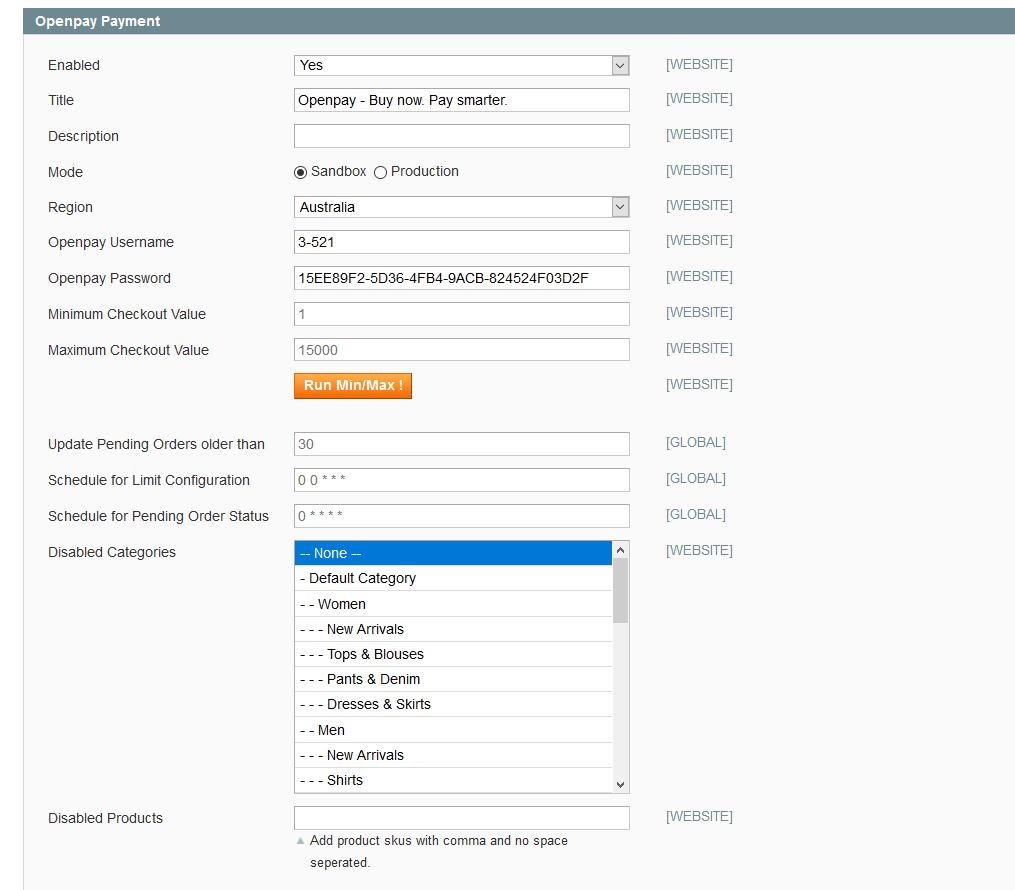Select -- None -- in Disabled Categories

[x=452, y=553]
